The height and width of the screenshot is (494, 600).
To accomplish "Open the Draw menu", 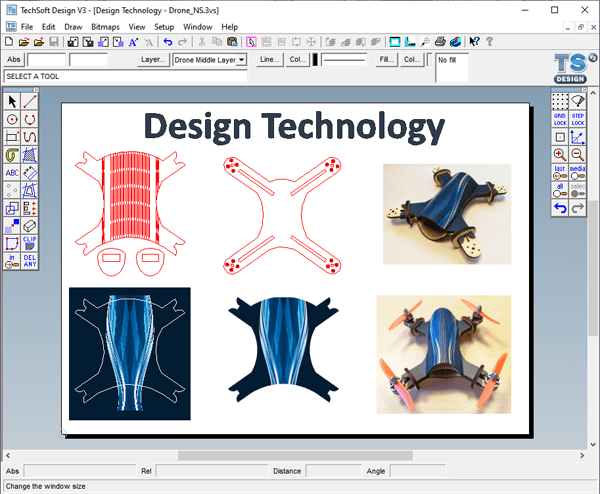I will coord(73,27).
